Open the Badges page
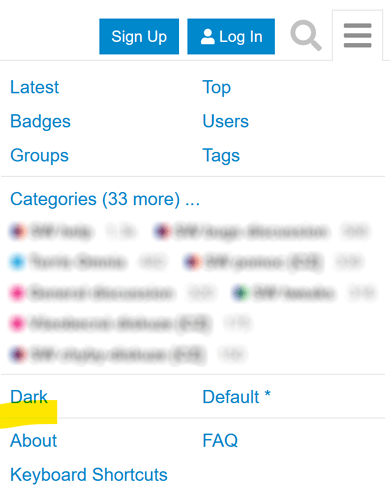 pos(40,121)
